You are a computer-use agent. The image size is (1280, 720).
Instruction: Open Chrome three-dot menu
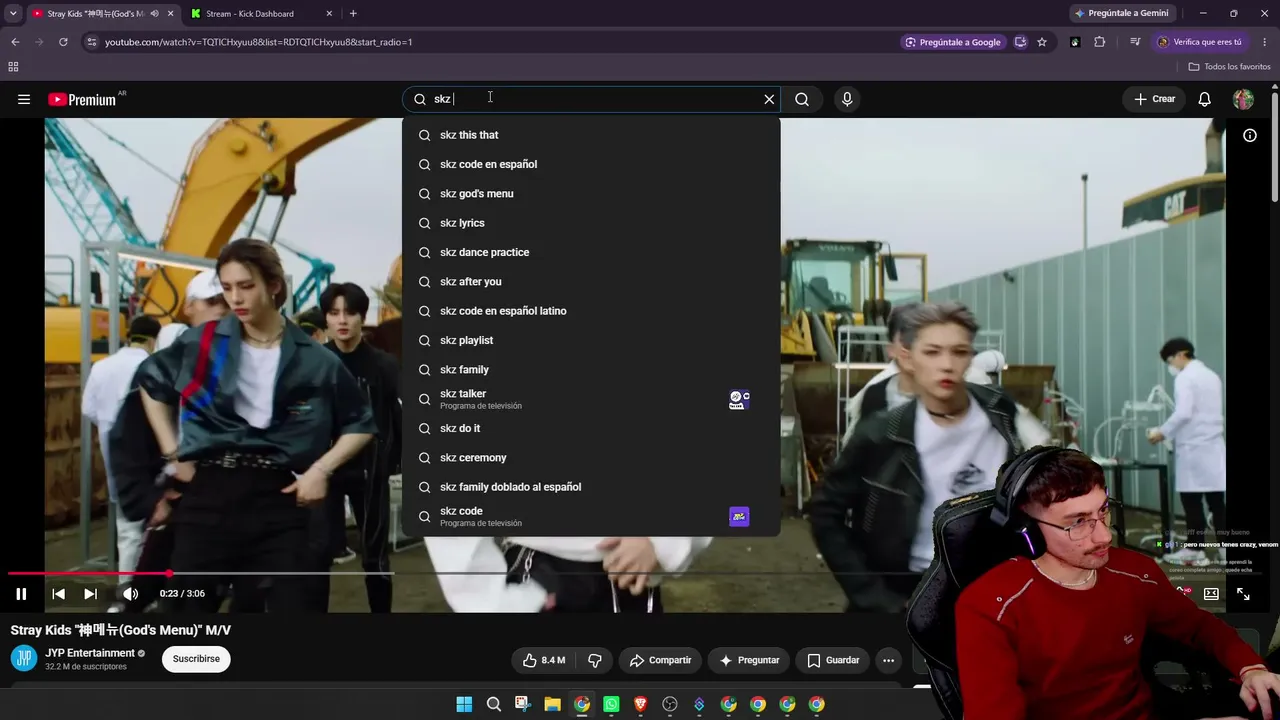1265,42
